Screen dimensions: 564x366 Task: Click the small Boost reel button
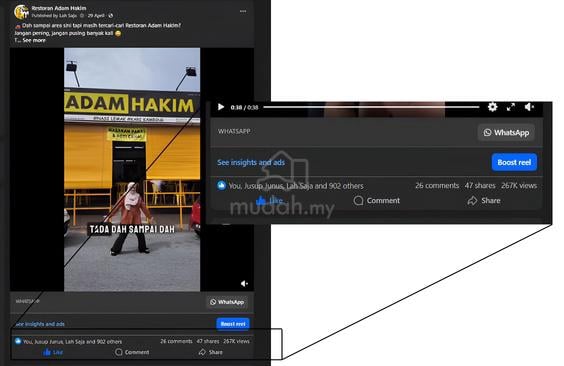coord(233,324)
